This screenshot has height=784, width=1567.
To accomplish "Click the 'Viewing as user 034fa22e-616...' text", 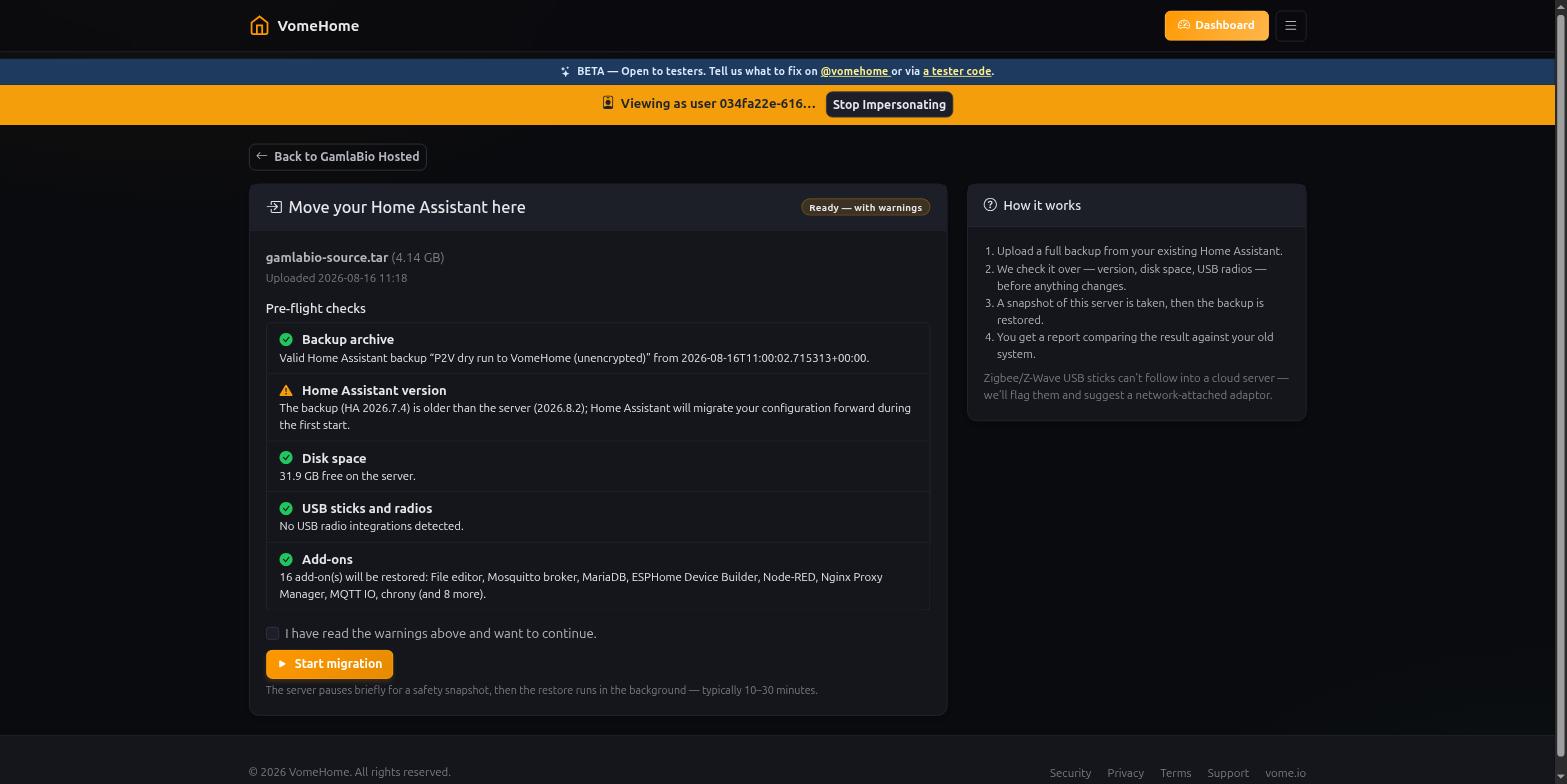I will 717,104.
